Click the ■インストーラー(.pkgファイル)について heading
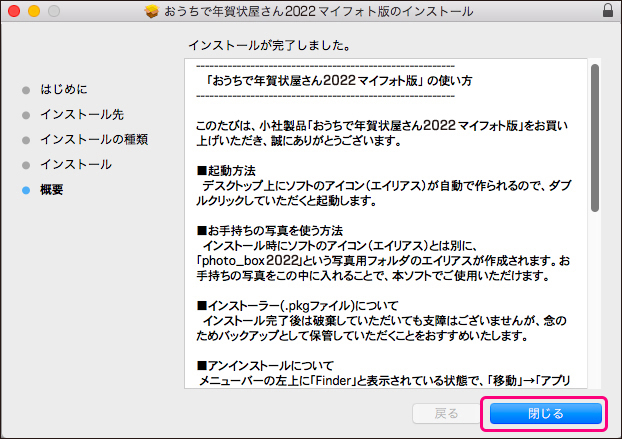Viewport: 622px width, 439px height. click(298, 306)
